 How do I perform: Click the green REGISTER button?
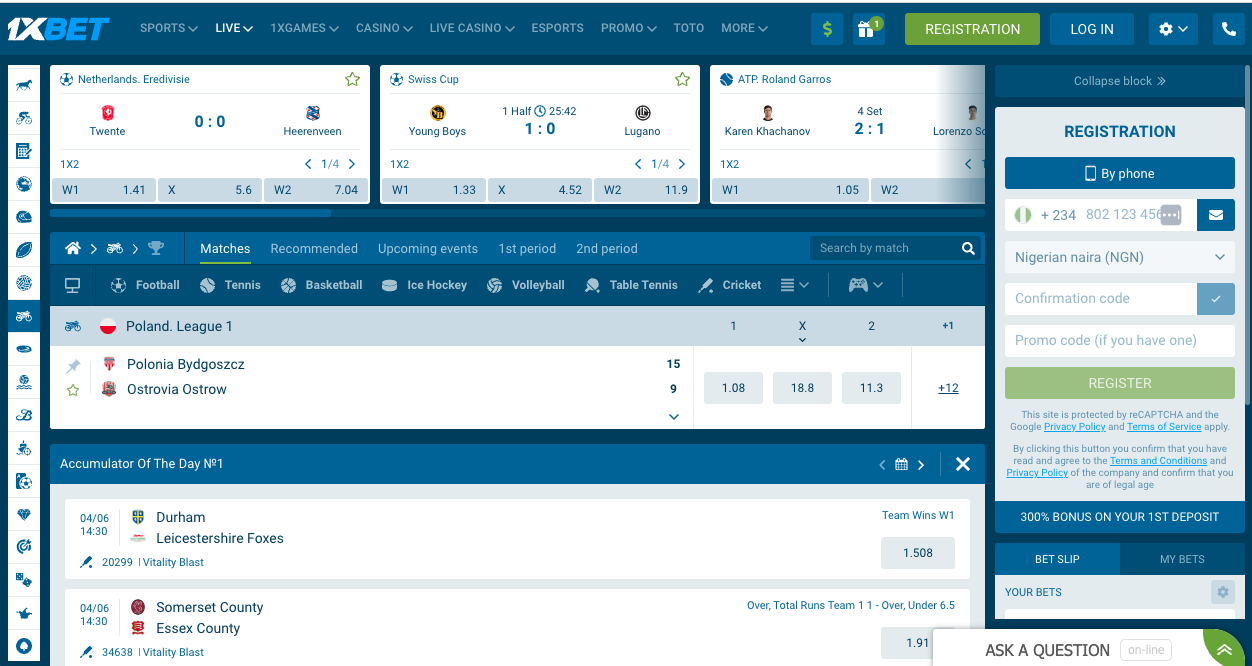tap(1120, 383)
